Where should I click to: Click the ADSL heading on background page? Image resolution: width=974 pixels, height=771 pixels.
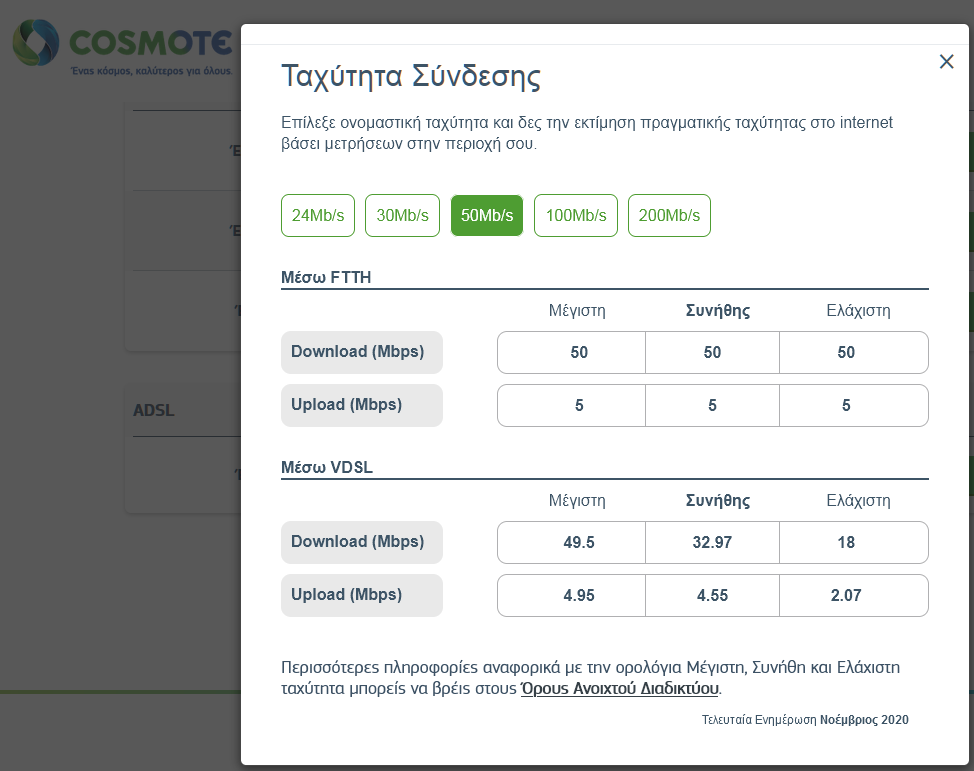coord(153,410)
